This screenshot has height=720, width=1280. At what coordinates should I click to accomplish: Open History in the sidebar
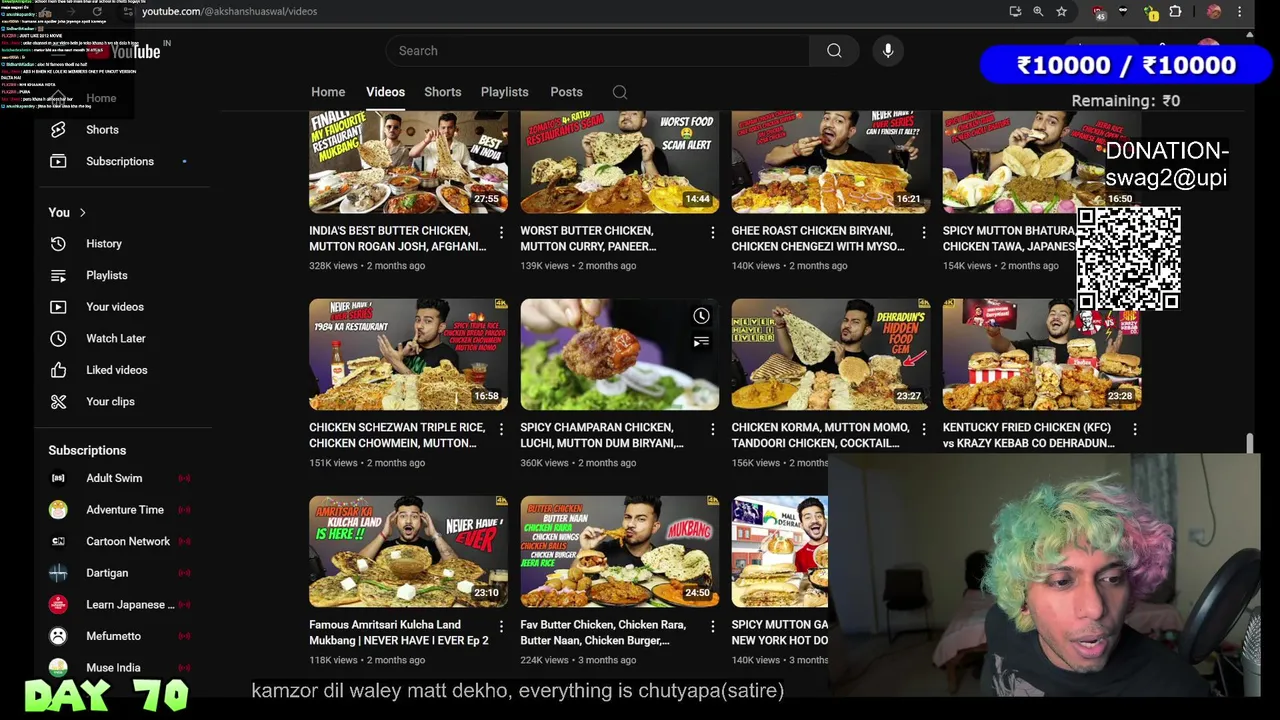(104, 243)
